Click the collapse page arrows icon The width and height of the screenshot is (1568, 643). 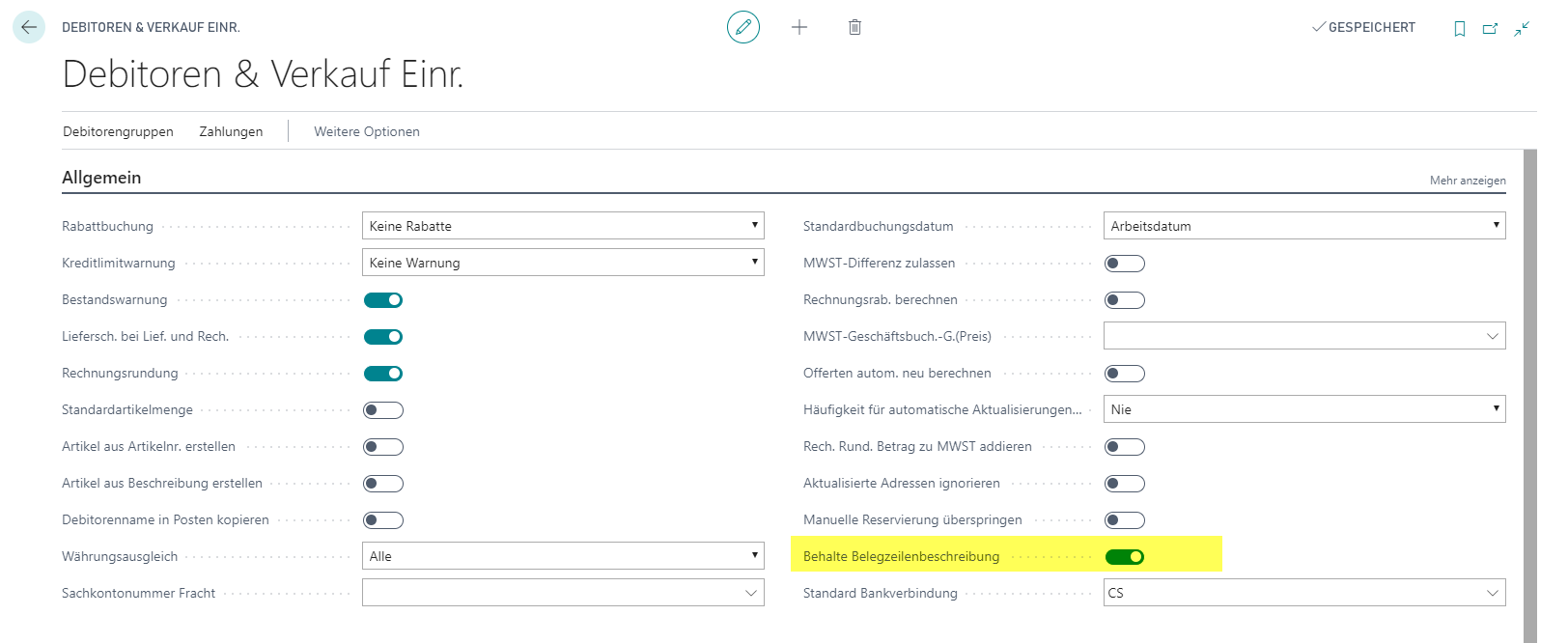tap(1522, 29)
